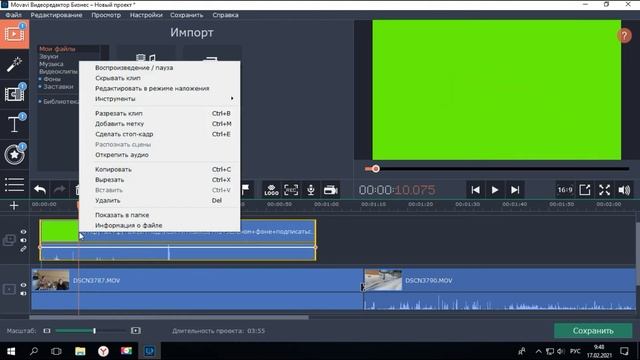Open the Настройки menu

(x=146, y=15)
